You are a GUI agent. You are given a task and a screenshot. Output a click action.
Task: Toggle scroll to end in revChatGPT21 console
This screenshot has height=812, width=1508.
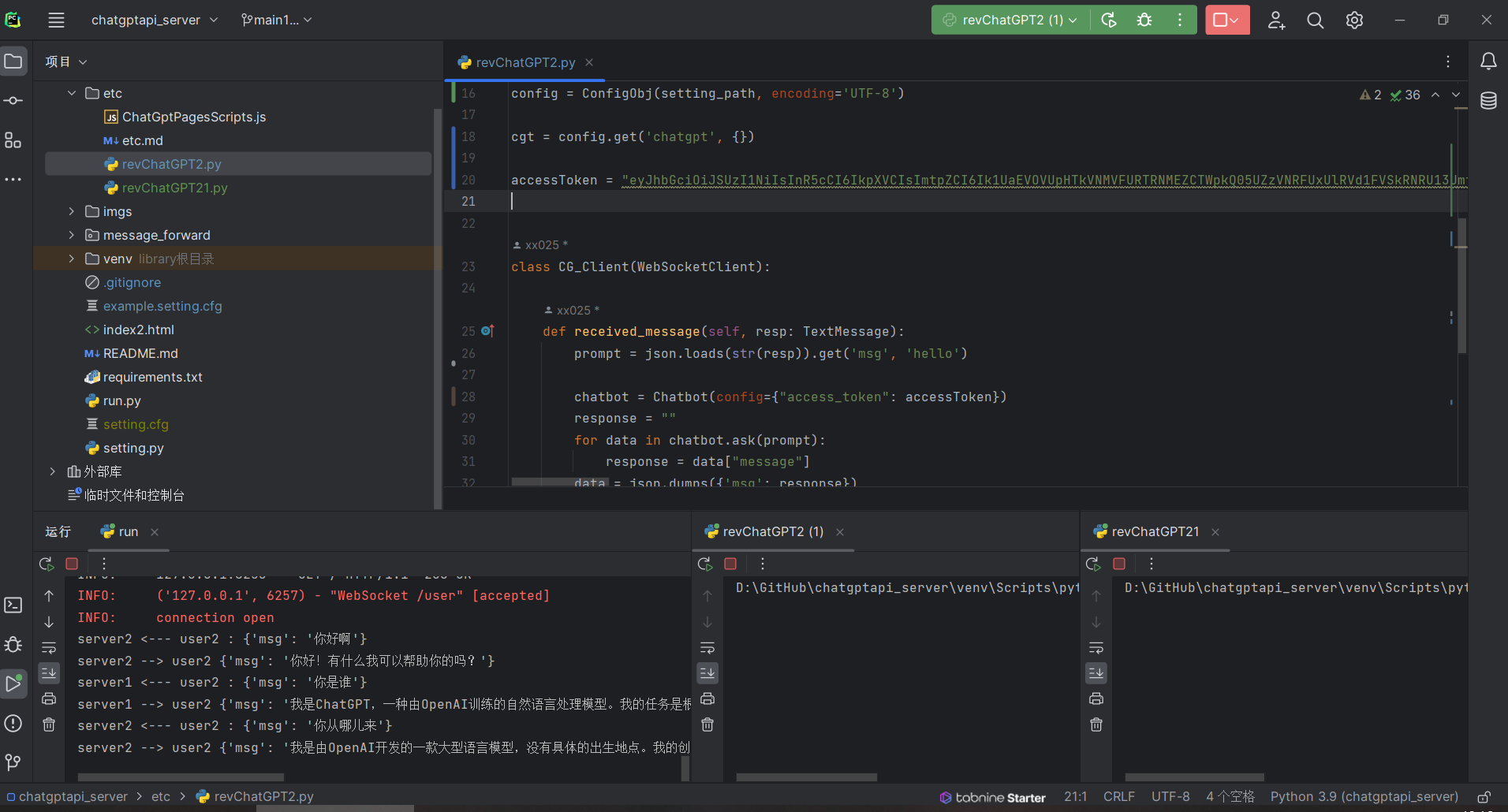click(x=1096, y=673)
